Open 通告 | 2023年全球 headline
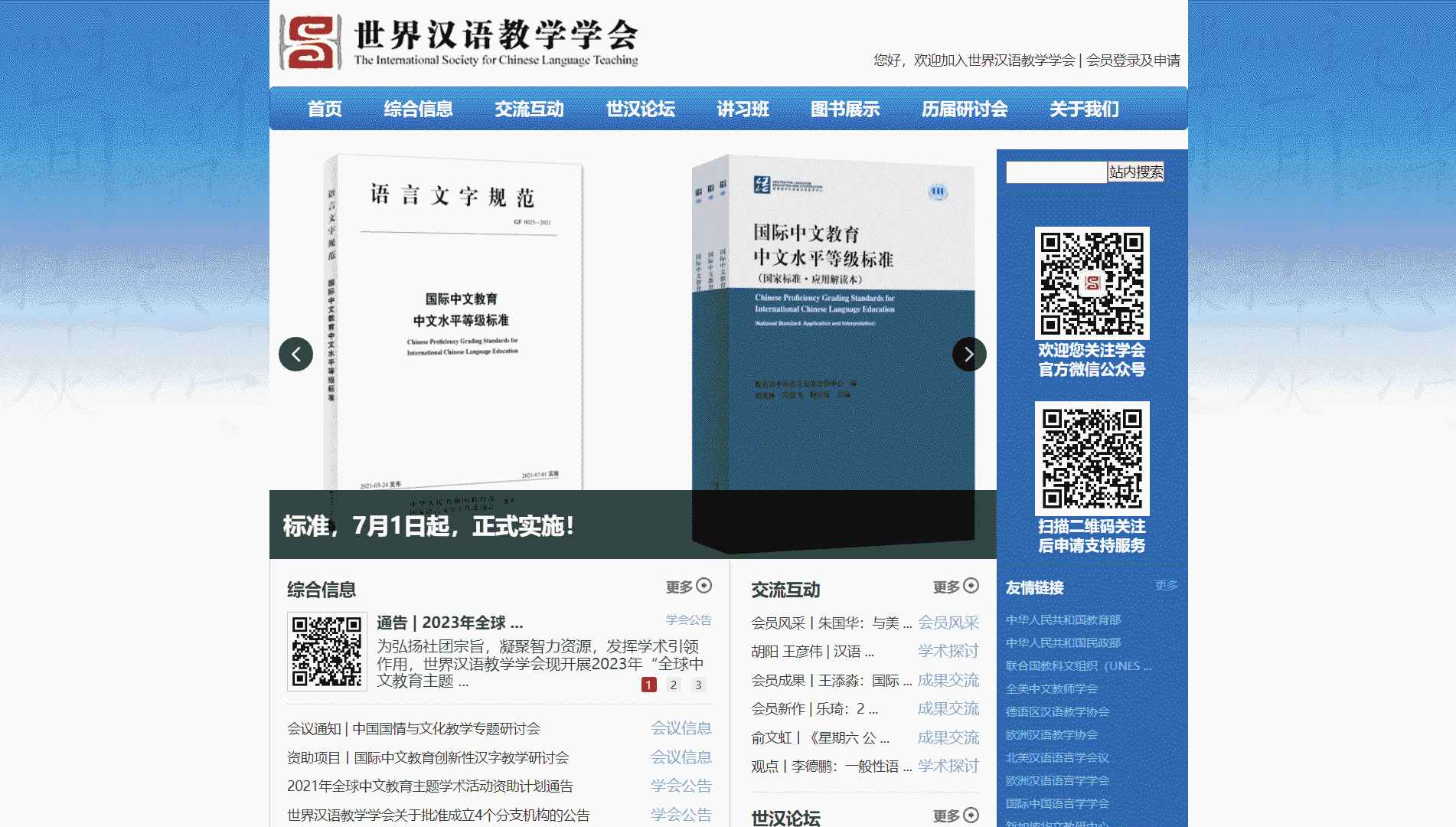The image size is (1456, 827). 450,623
